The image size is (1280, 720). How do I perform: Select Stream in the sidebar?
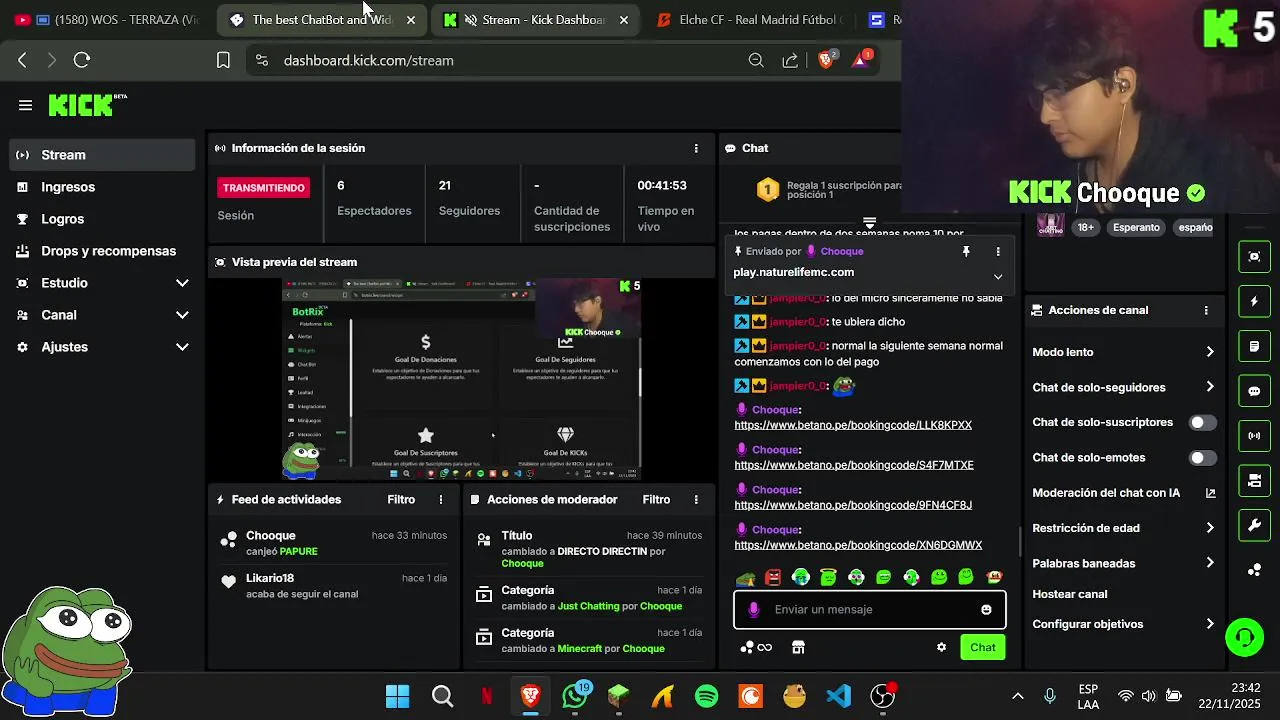tap(103, 155)
